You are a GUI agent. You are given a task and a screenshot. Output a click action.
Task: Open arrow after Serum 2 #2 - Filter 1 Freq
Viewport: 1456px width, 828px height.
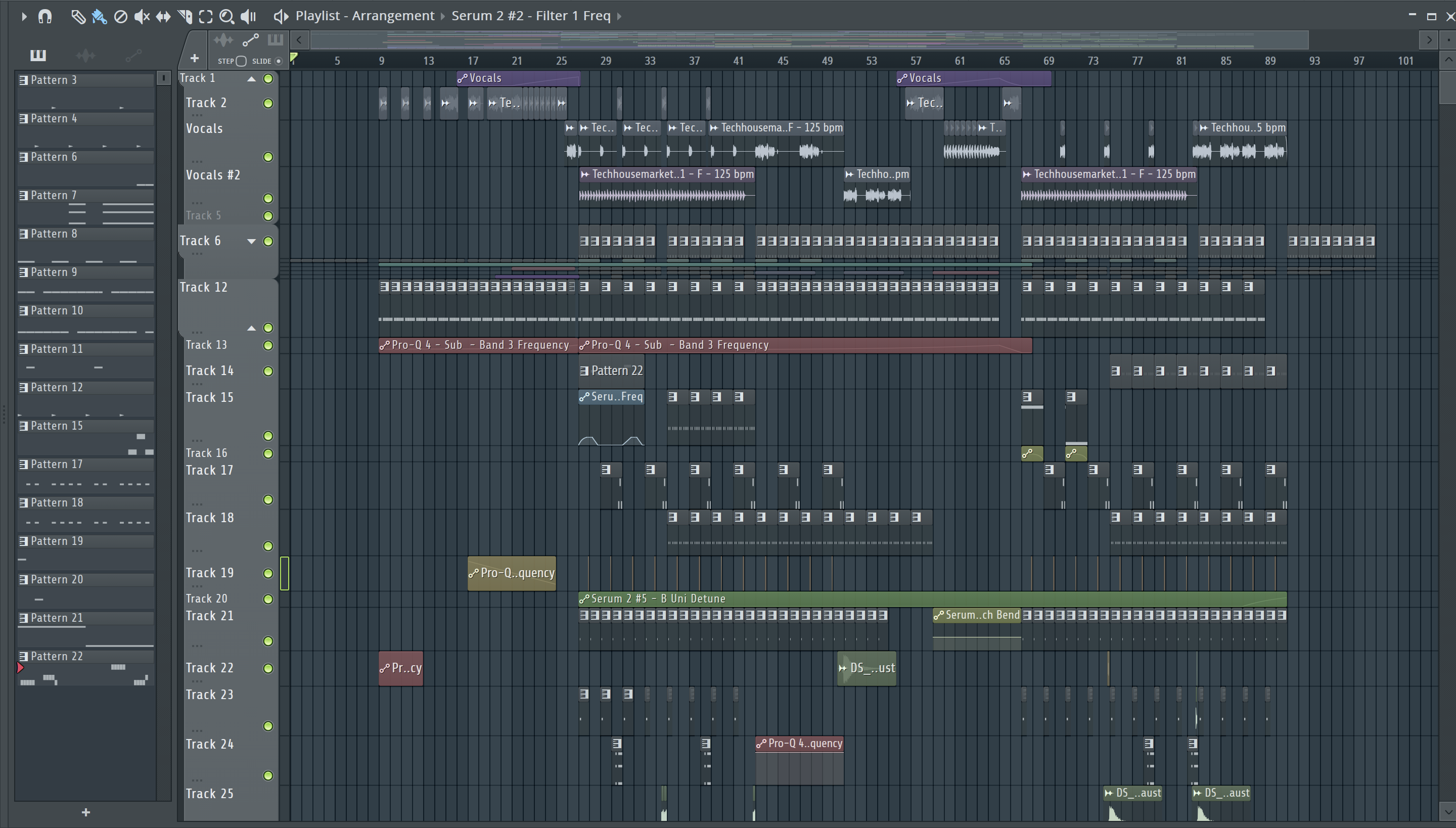click(619, 17)
